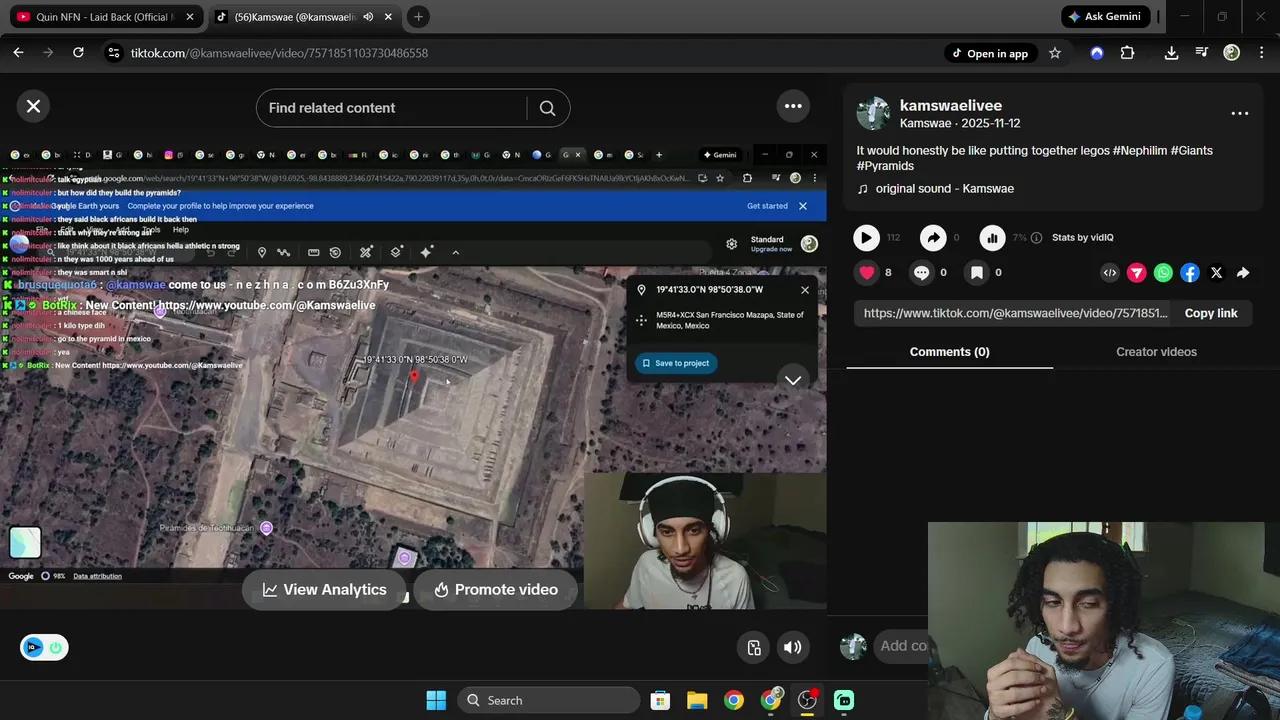Open the #Giants hashtag
This screenshot has width=1280, height=720.
point(1192,150)
